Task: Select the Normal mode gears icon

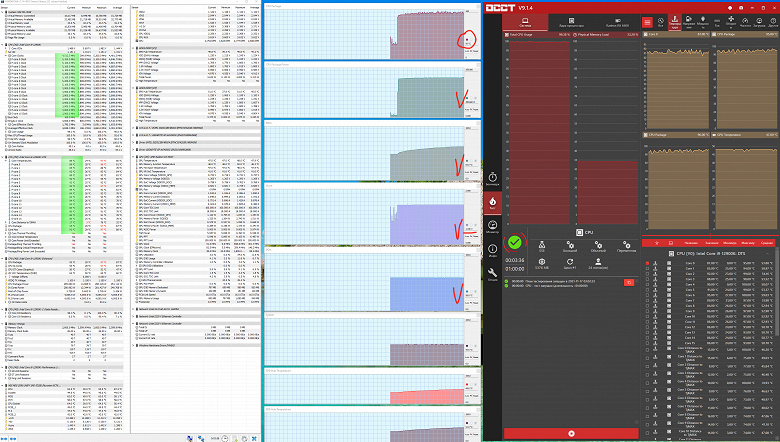Action: coord(598,247)
